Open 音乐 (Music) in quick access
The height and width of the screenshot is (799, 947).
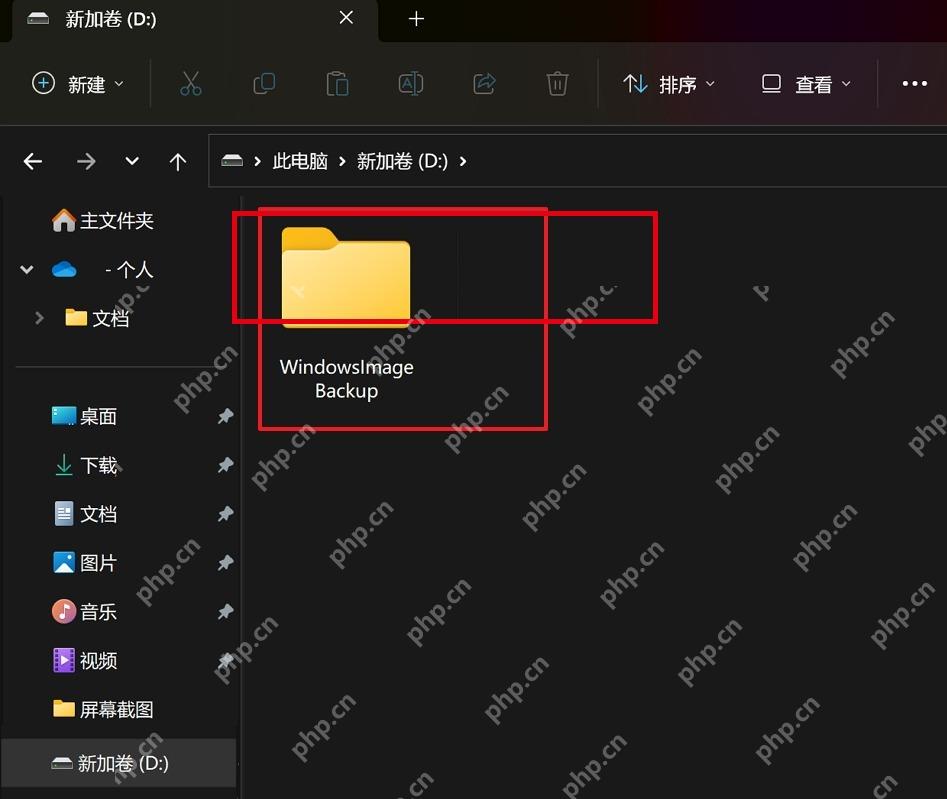point(85,612)
